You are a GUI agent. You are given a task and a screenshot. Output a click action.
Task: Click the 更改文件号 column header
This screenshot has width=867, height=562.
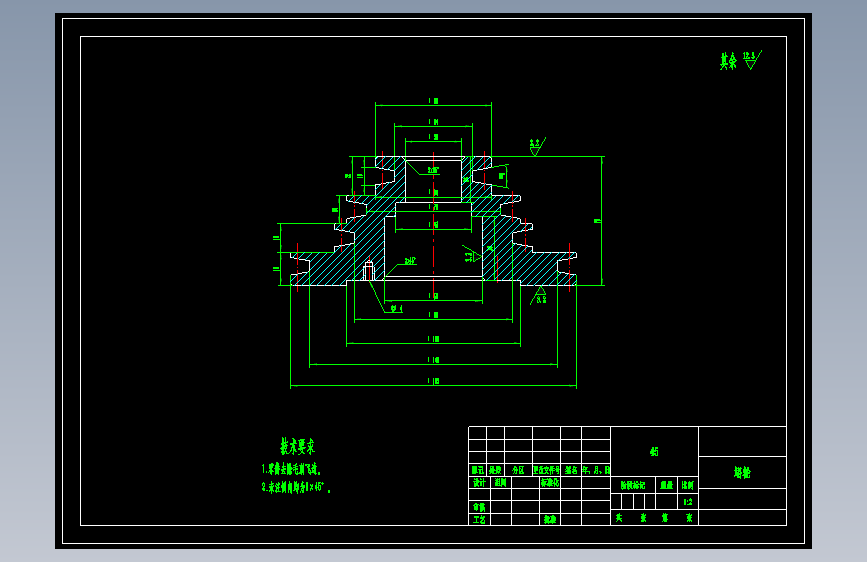(546, 470)
